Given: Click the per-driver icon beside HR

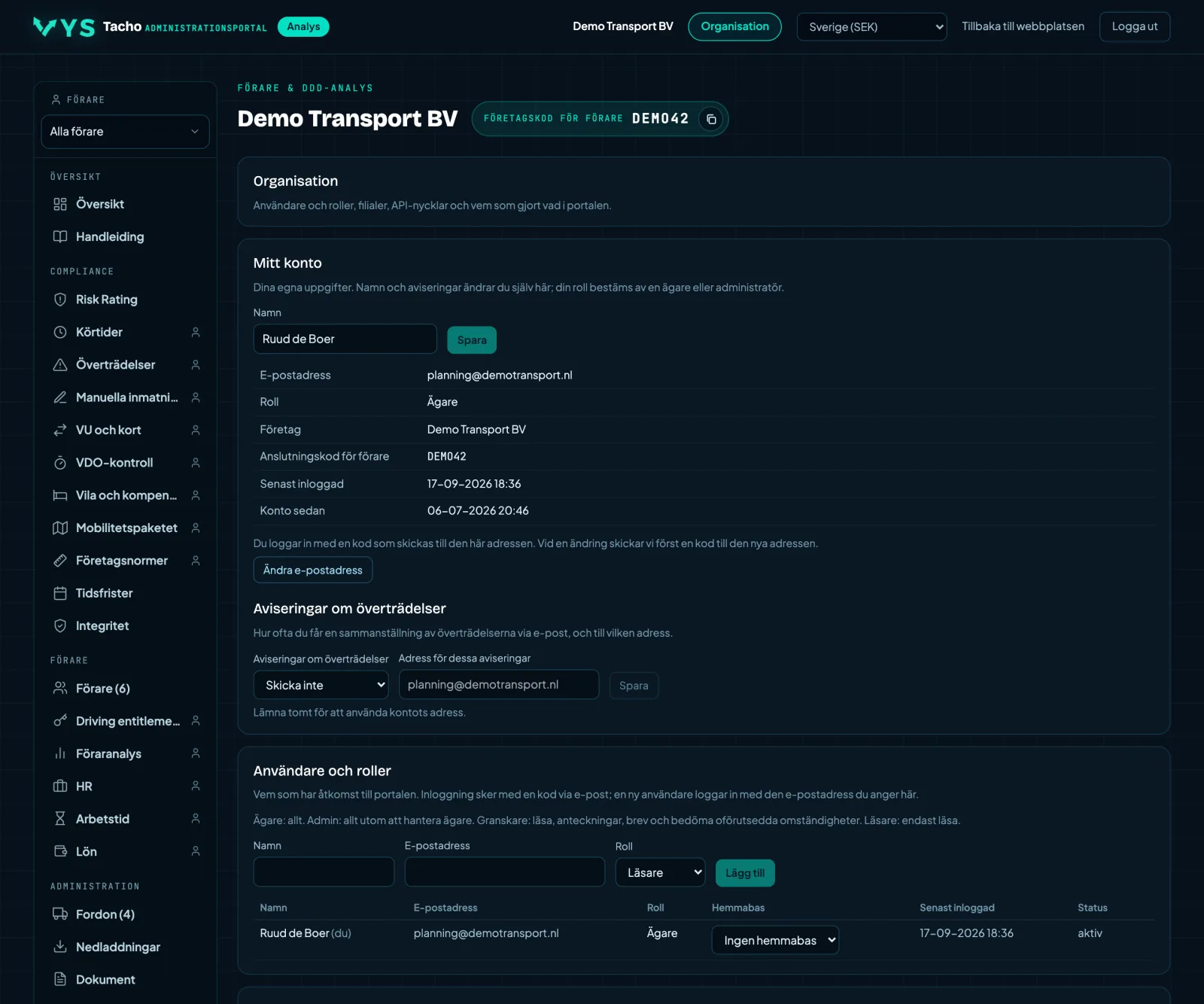Looking at the screenshot, I should pos(196,786).
